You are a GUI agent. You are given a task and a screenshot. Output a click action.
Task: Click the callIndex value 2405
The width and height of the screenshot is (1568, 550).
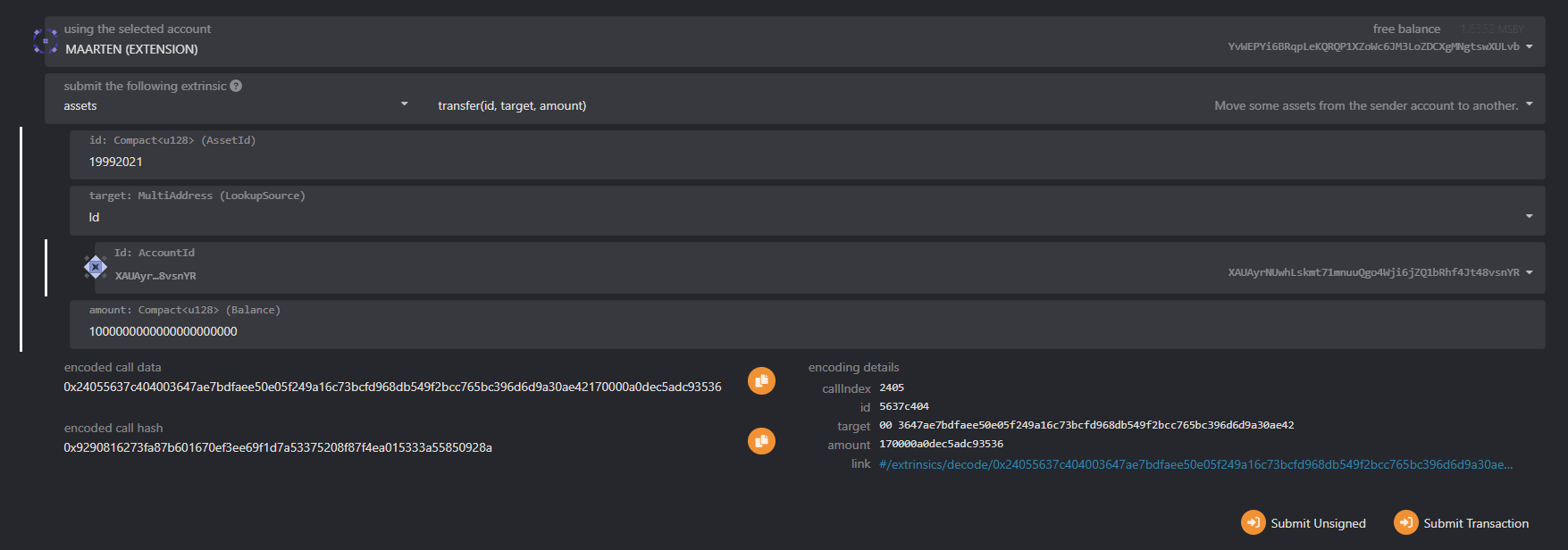pyautogui.click(x=892, y=387)
